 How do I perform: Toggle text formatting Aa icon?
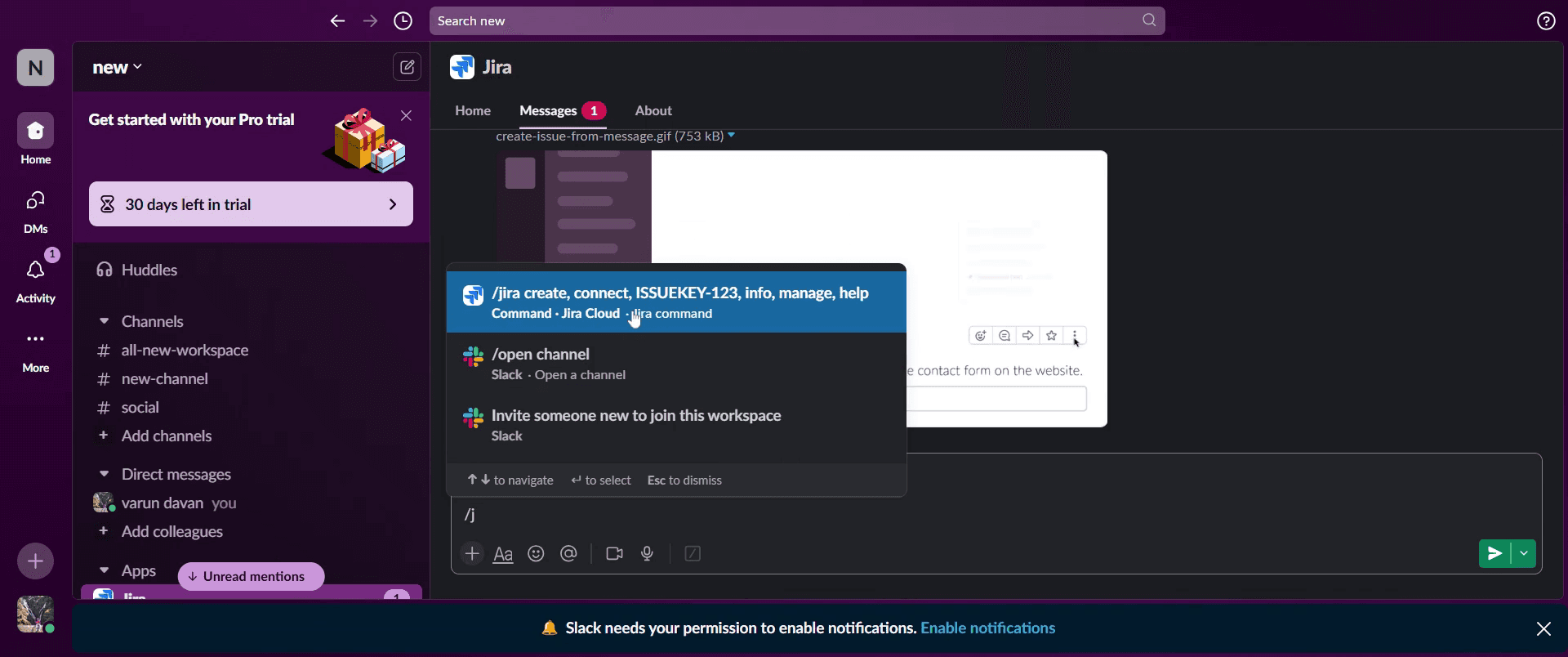click(x=503, y=554)
